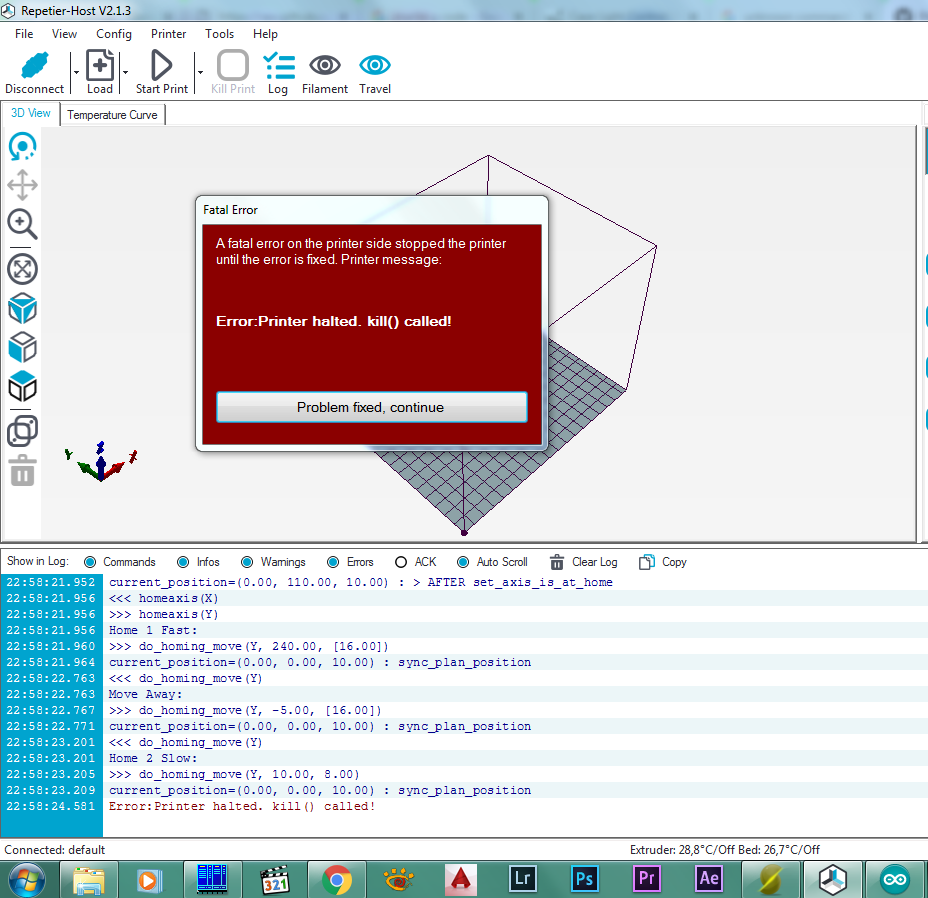Viewport: 928px width, 898px height.
Task: Toggle Travel moves eye icon
Action: [375, 65]
